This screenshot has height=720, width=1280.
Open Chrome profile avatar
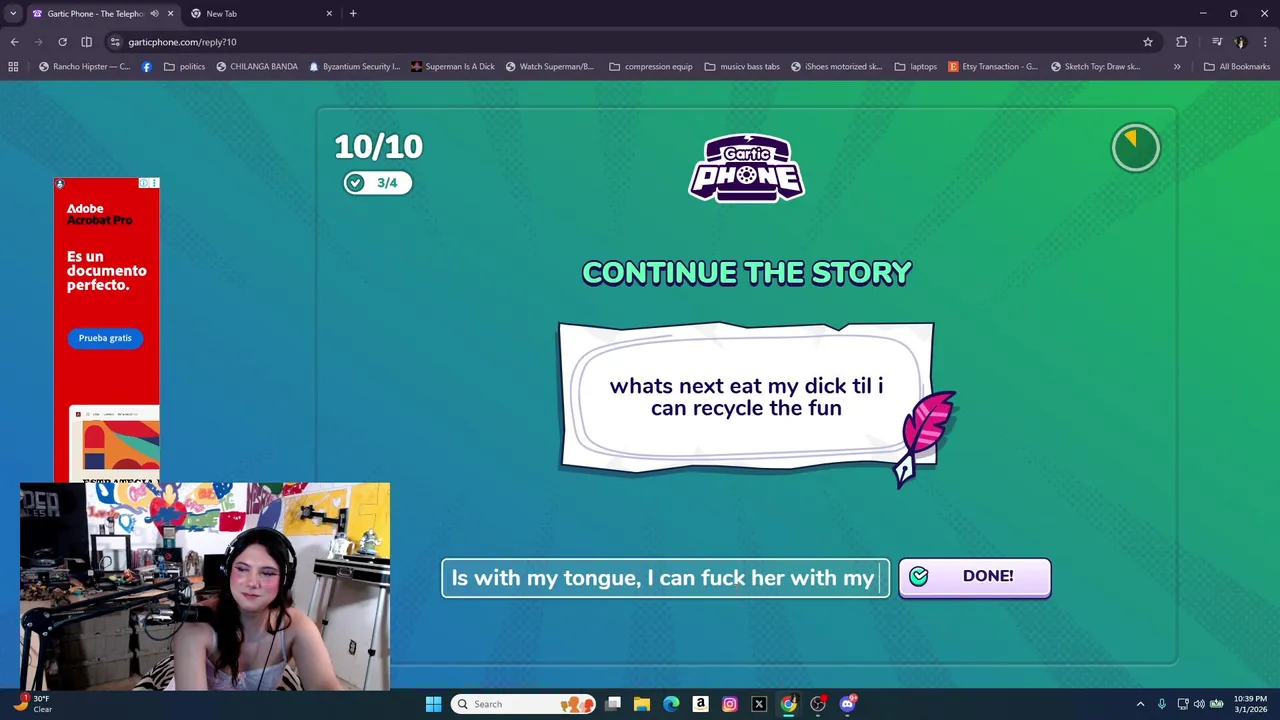coord(1240,42)
